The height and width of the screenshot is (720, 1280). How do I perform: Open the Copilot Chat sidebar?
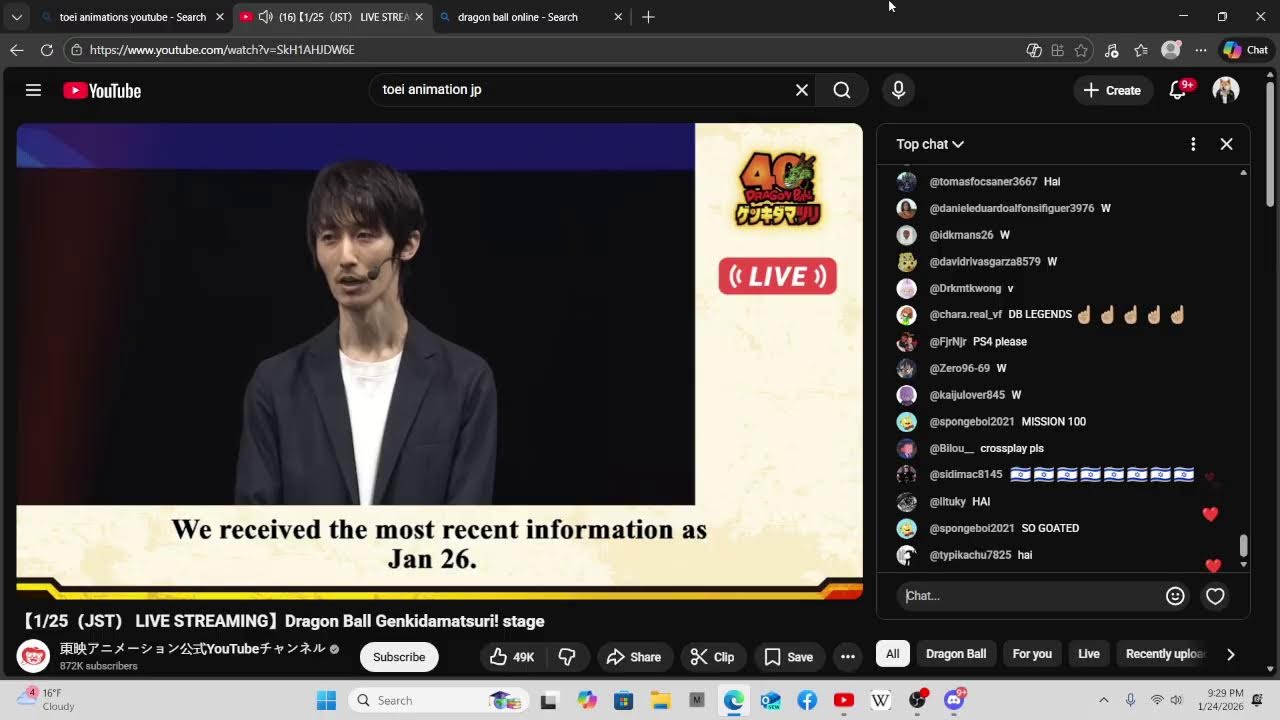pyautogui.click(x=1246, y=50)
